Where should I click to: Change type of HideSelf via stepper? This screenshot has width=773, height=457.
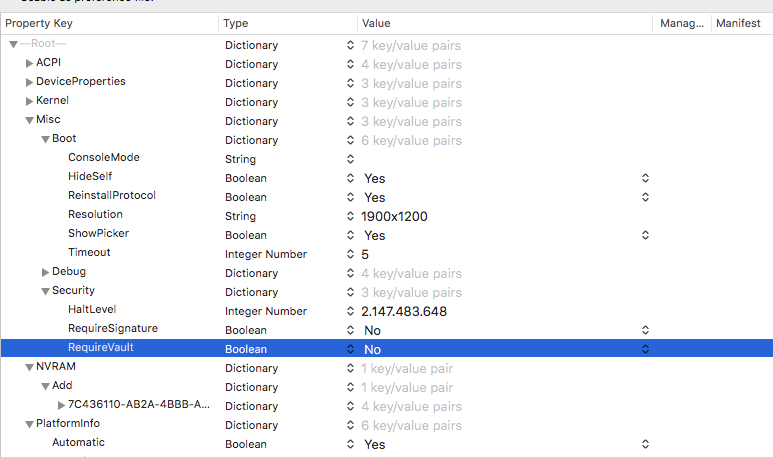click(350, 178)
